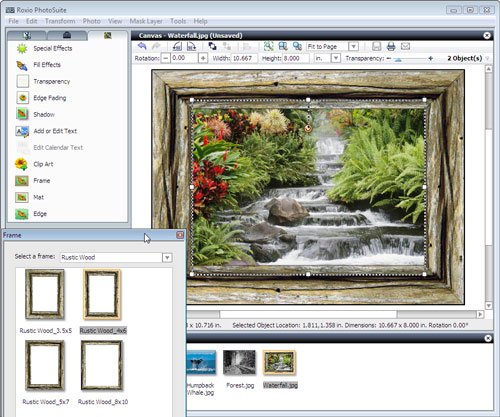Expand the Select a frame dropdown
Screen dimensions: 500x417
click(x=167, y=257)
